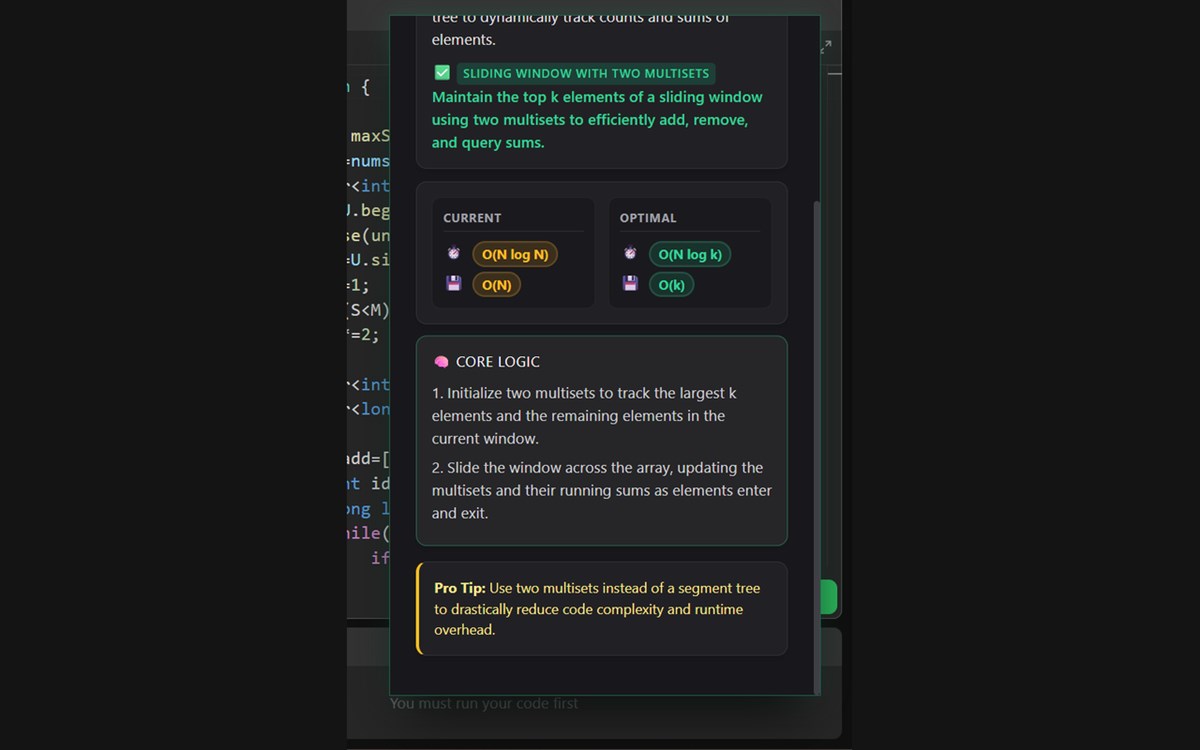Click the CORE LOGIC heading text
This screenshot has height=750, width=1200.
(x=498, y=362)
